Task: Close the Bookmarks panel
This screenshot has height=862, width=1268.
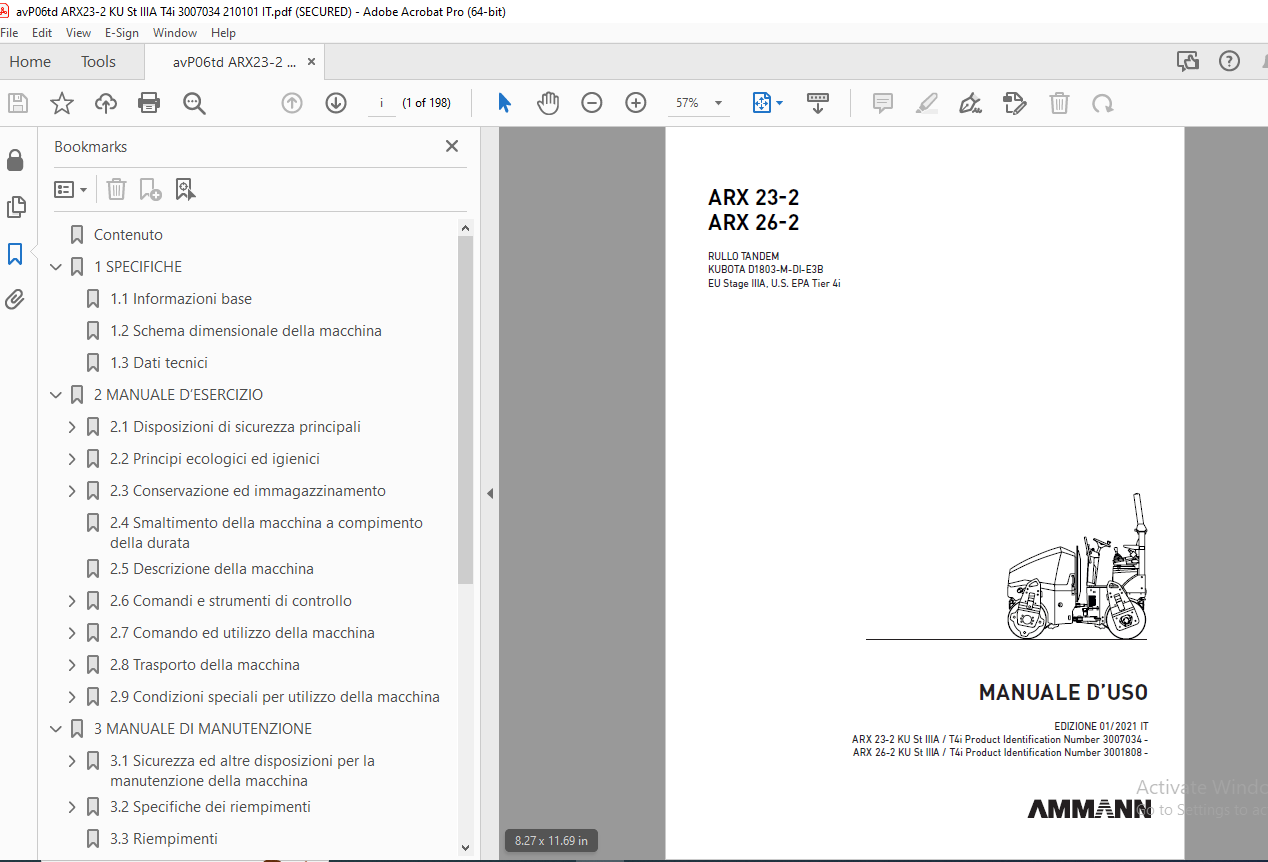Action: point(452,146)
